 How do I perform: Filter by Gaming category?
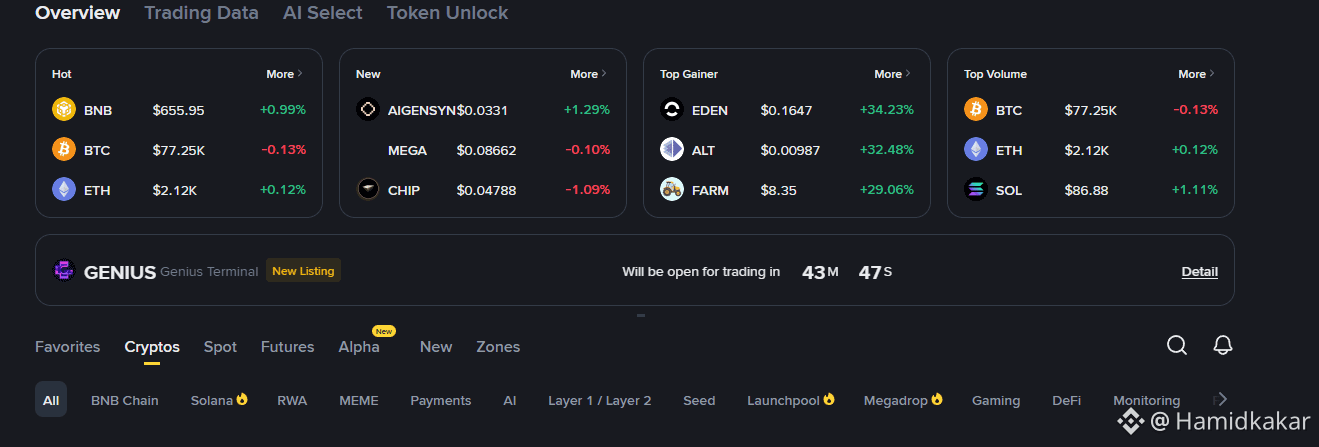tap(996, 400)
